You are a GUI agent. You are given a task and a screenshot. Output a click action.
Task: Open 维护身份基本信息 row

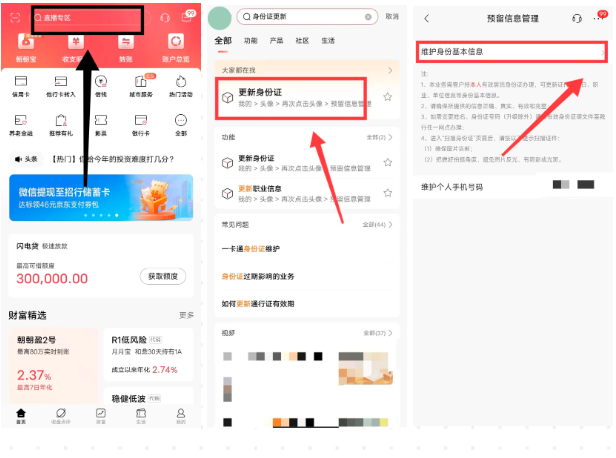point(512,52)
